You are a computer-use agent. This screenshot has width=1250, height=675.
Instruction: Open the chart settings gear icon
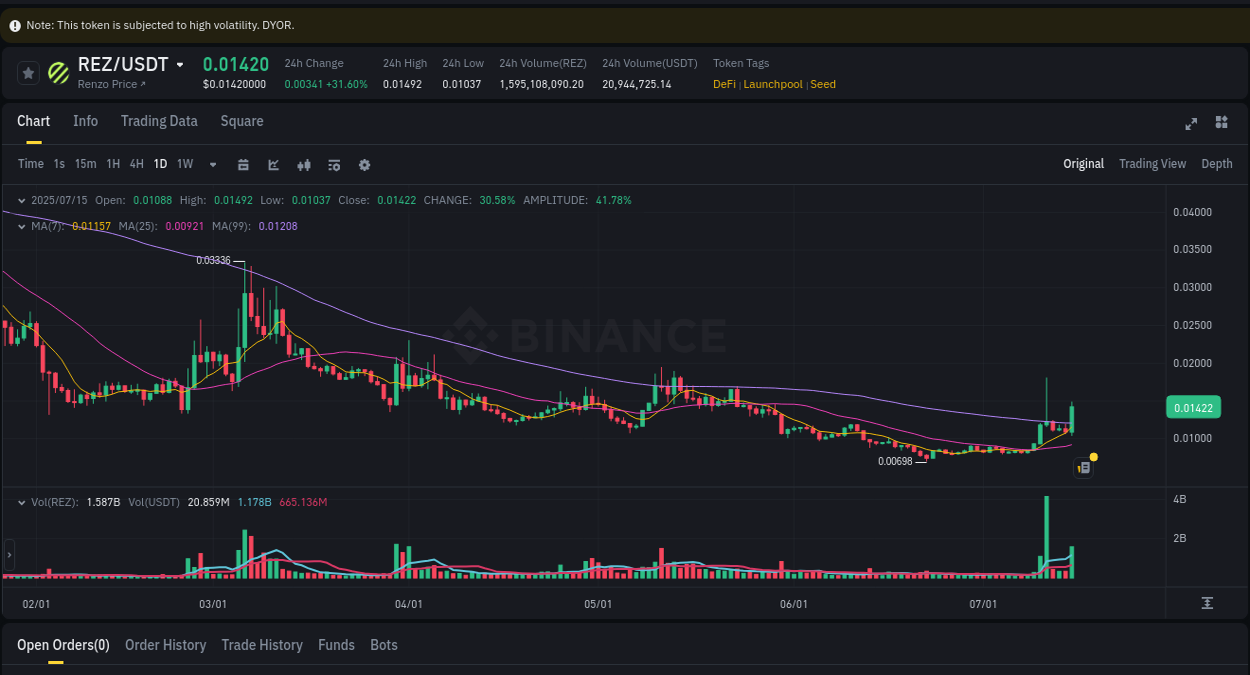point(364,164)
